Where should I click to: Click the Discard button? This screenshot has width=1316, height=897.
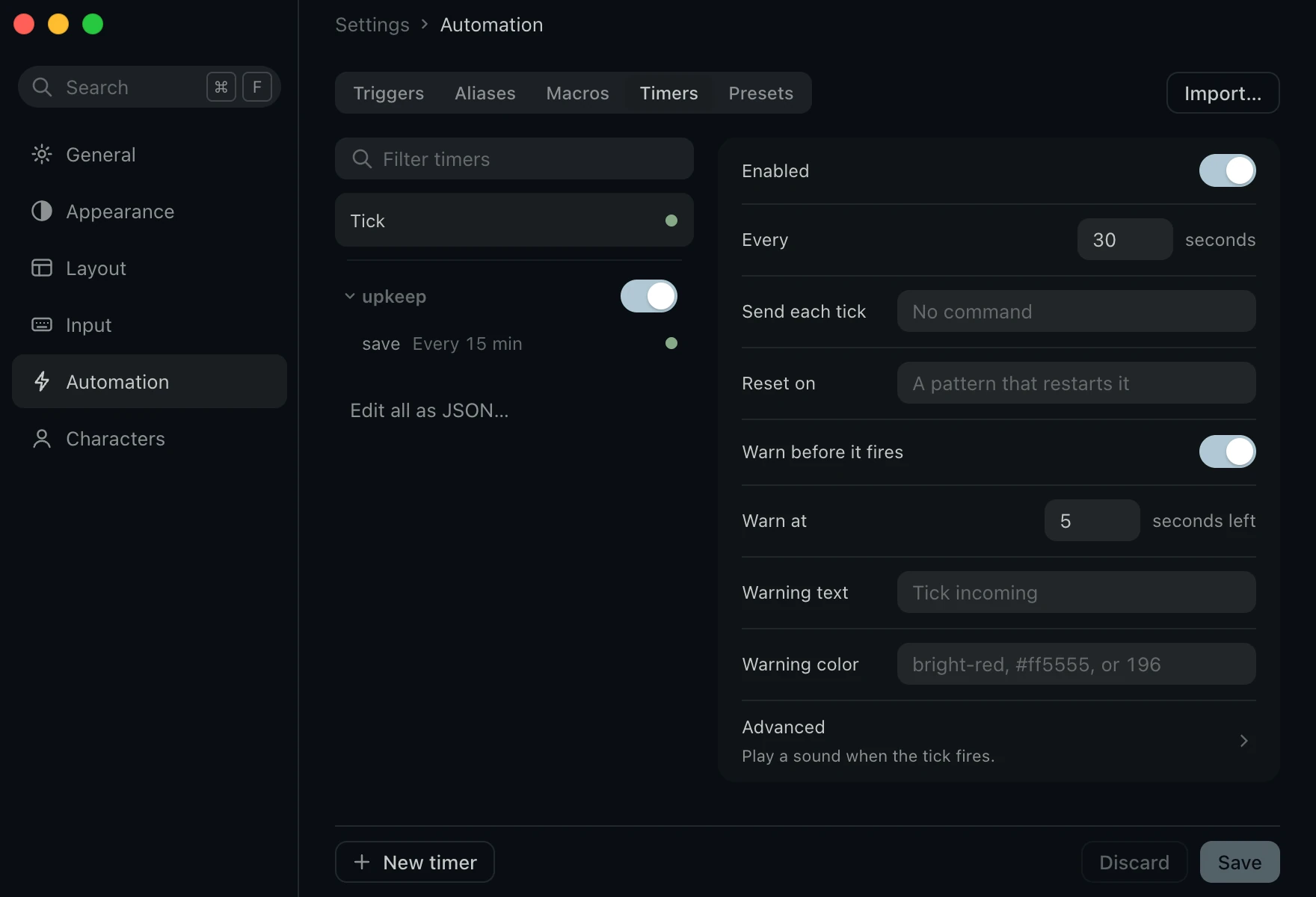pyautogui.click(x=1134, y=863)
